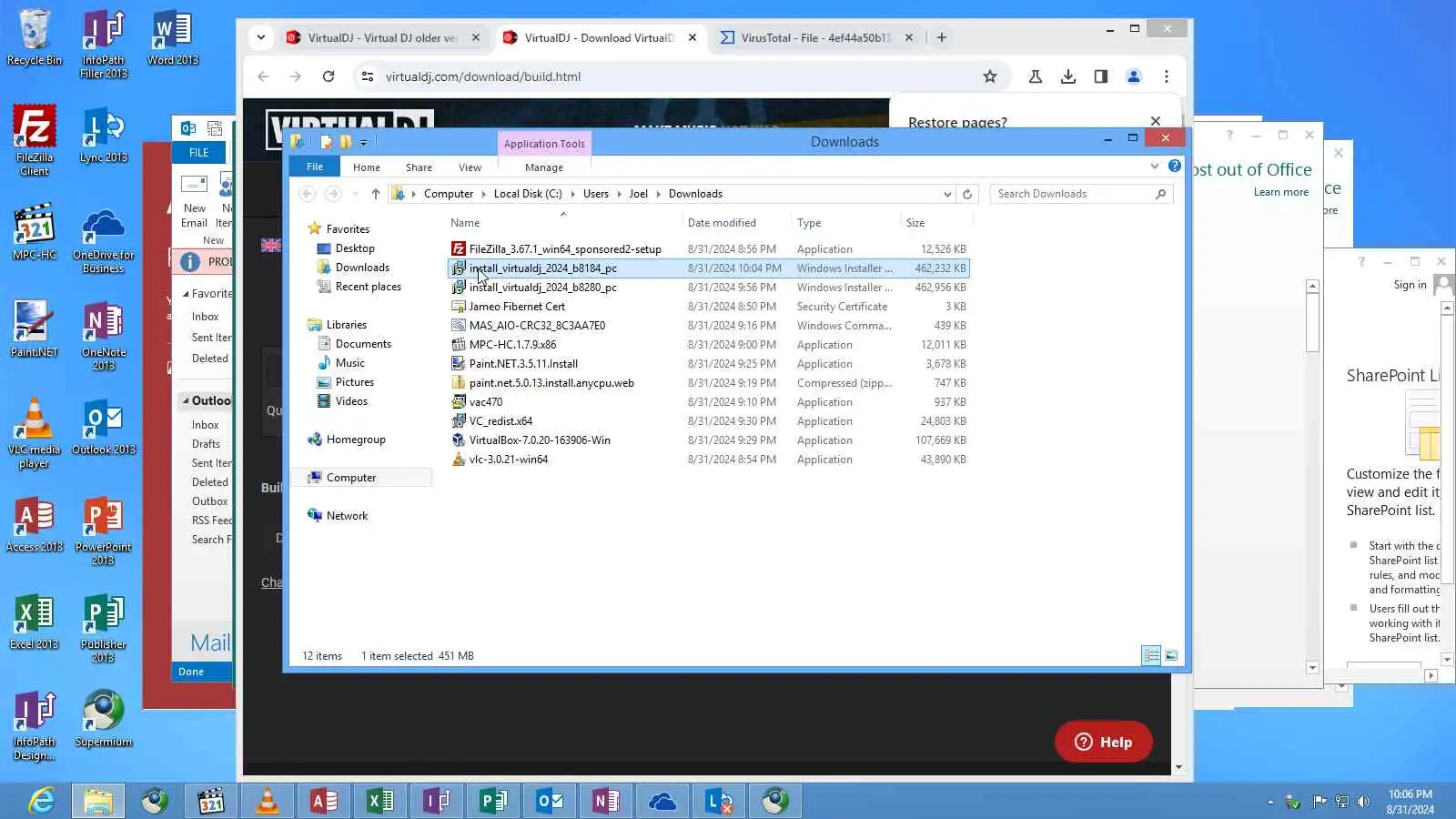Viewport: 1456px width, 819px height.
Task: Bookmark this page with the star icon
Action: [990, 76]
